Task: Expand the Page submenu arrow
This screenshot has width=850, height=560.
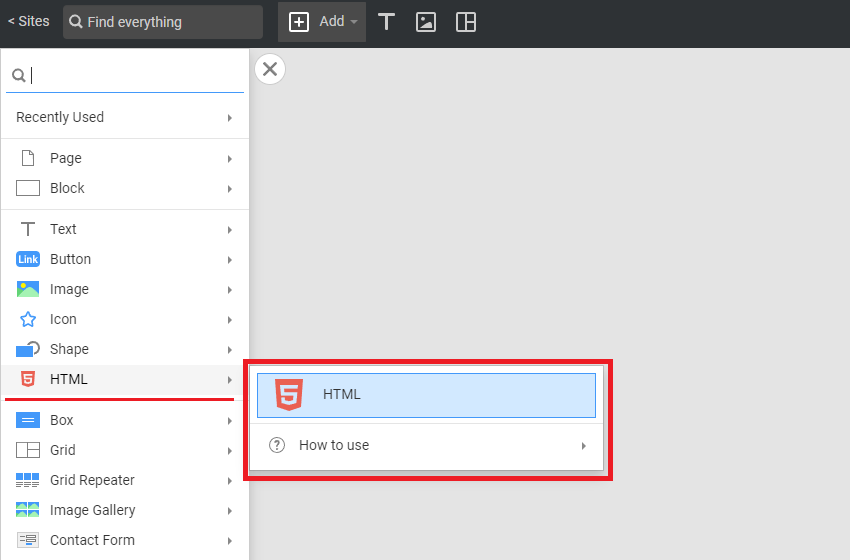Action: point(230,159)
